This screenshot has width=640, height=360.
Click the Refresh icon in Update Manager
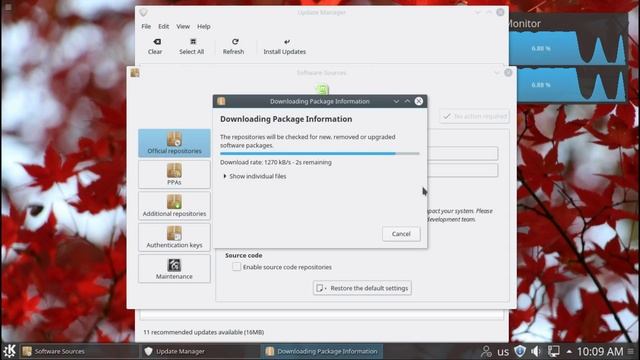tap(233, 46)
